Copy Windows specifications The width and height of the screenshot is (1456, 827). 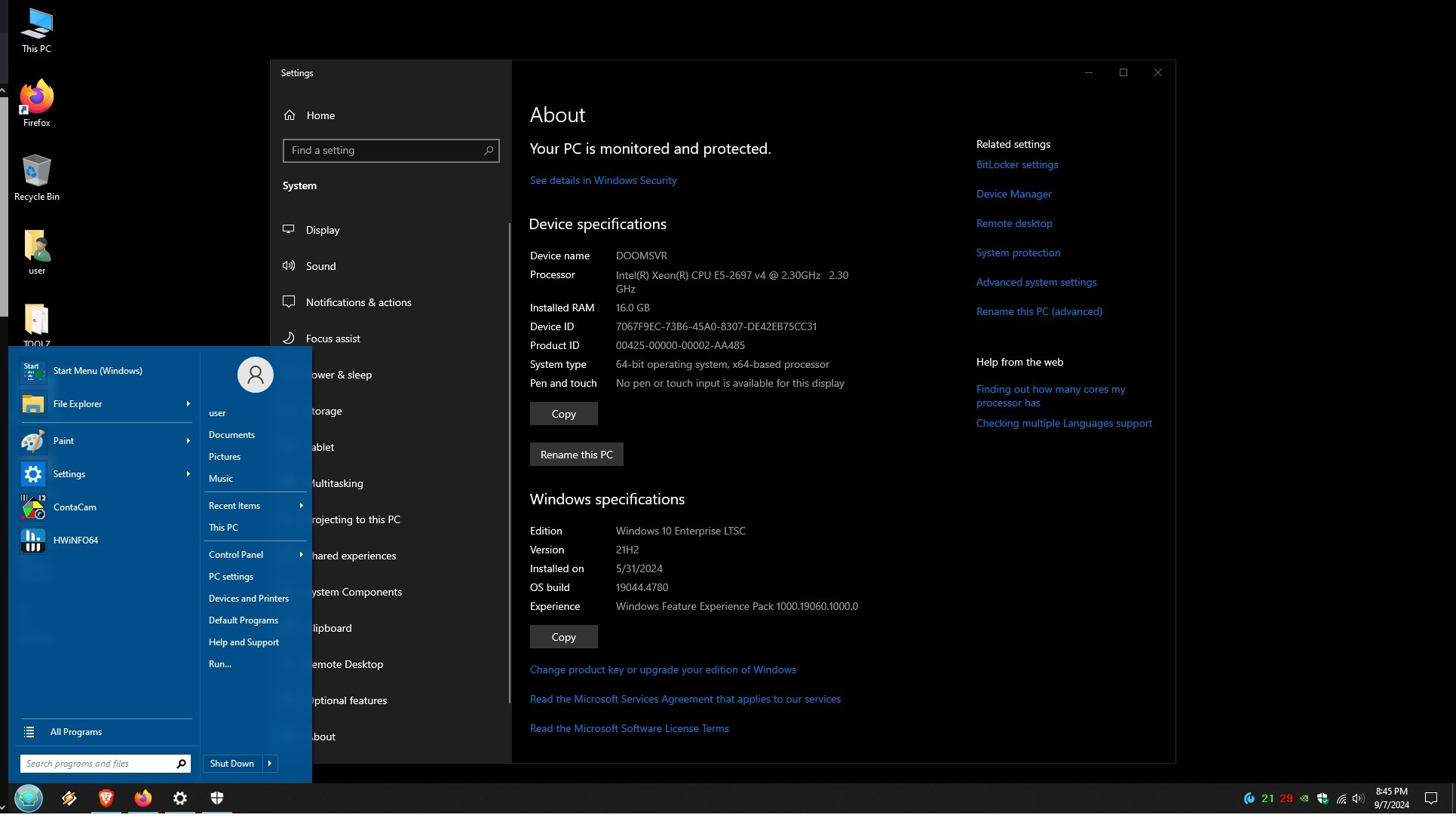pyautogui.click(x=564, y=637)
